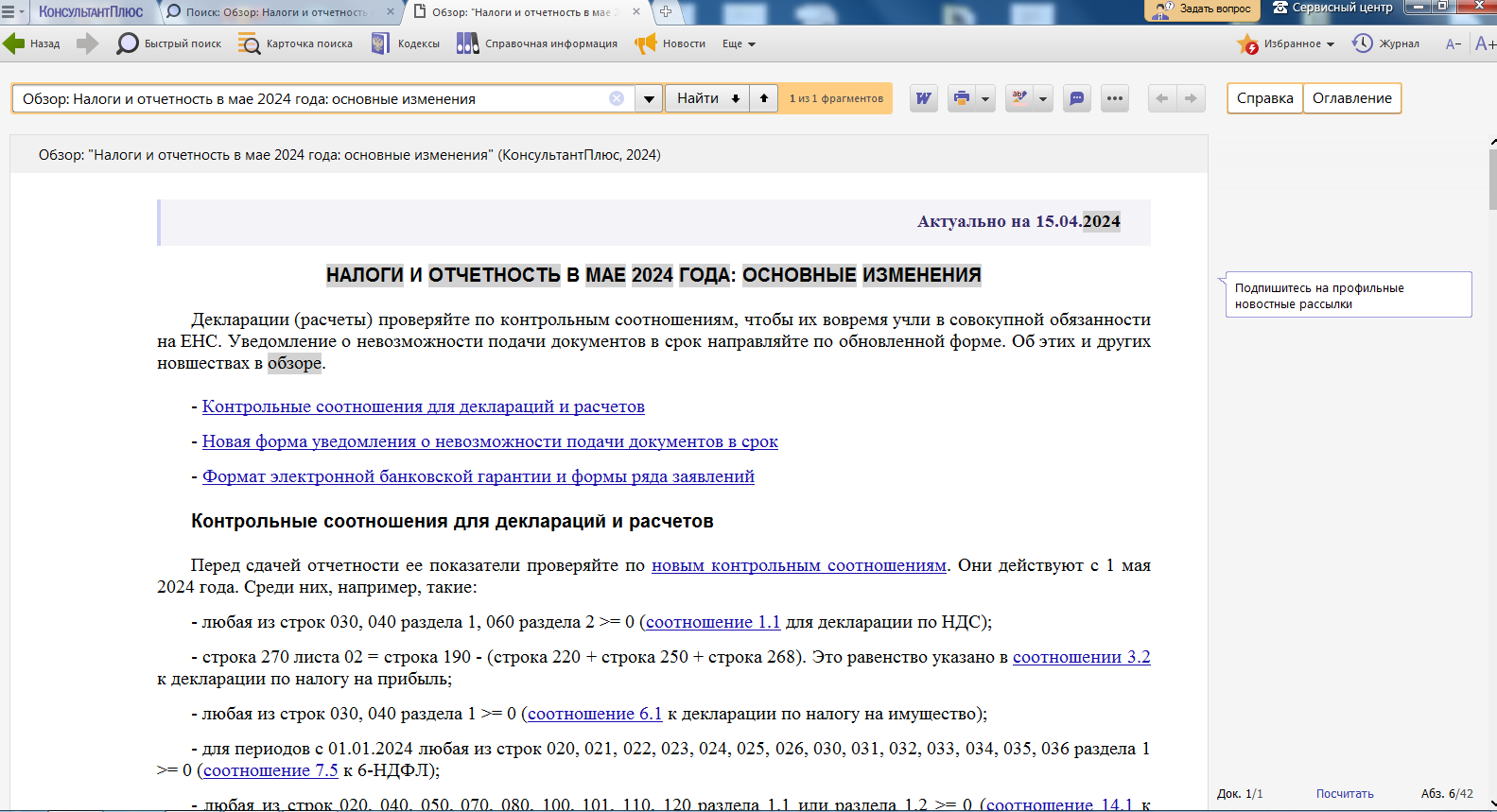Open the Журнал history
The width and height of the screenshot is (1497, 812).
pos(1386,43)
